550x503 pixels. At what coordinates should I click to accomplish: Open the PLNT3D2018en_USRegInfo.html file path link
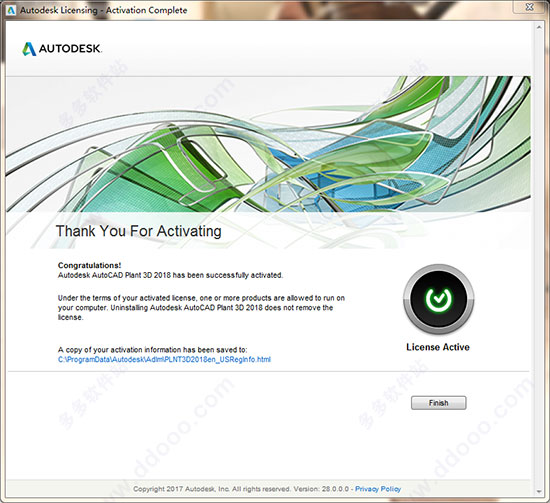(164, 359)
